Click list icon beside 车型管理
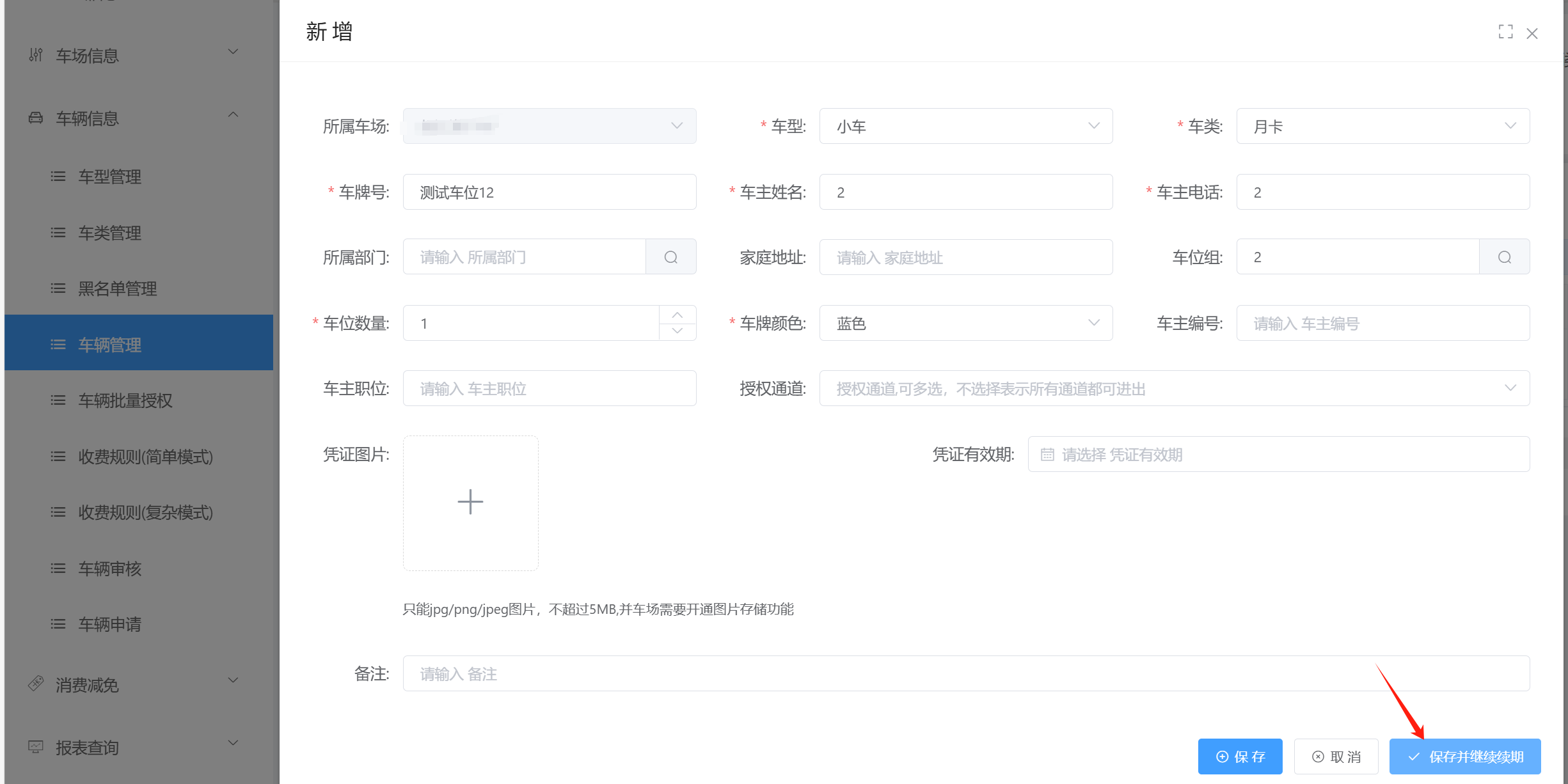 tap(58, 176)
